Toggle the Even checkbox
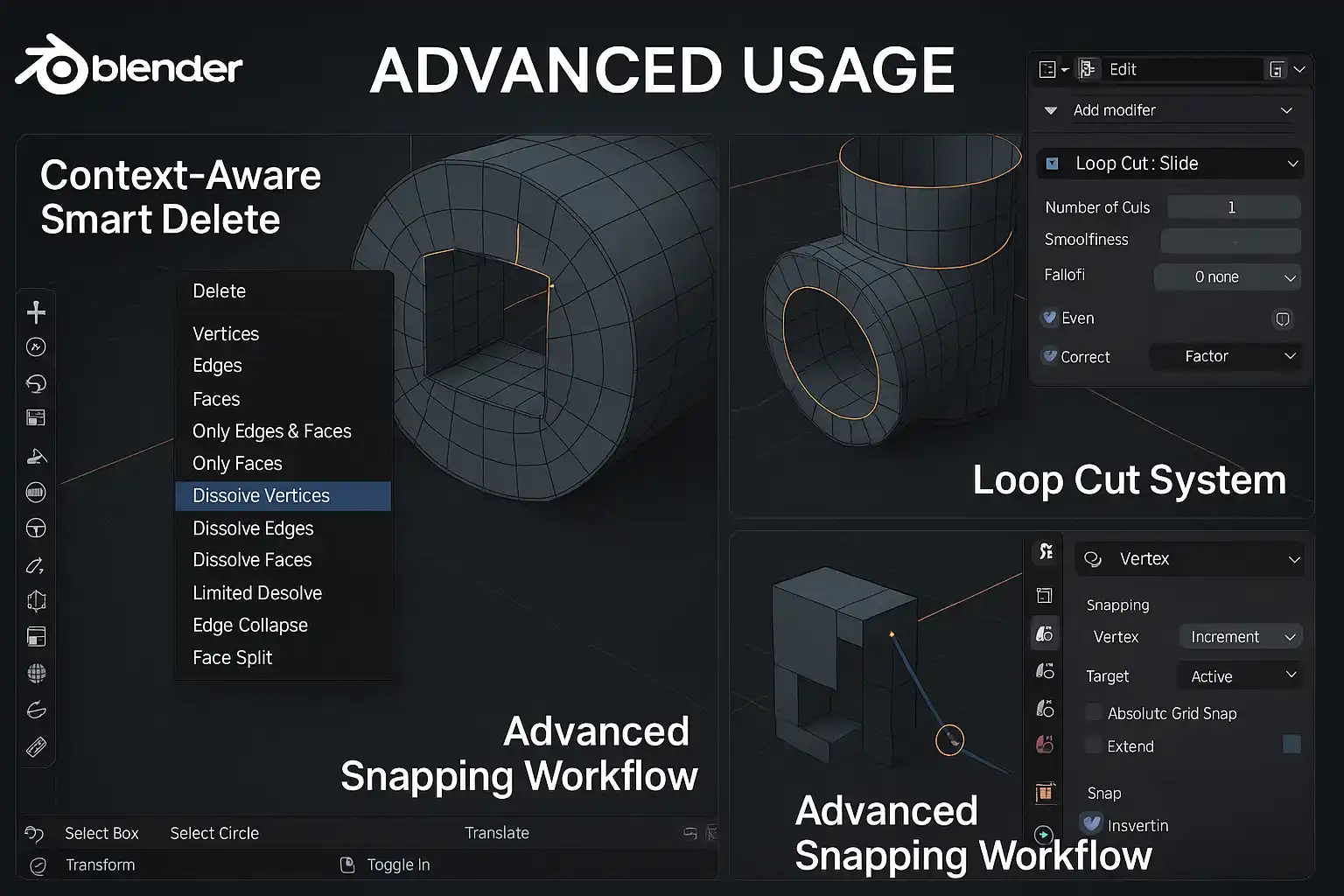1344x896 pixels. coord(1049,318)
